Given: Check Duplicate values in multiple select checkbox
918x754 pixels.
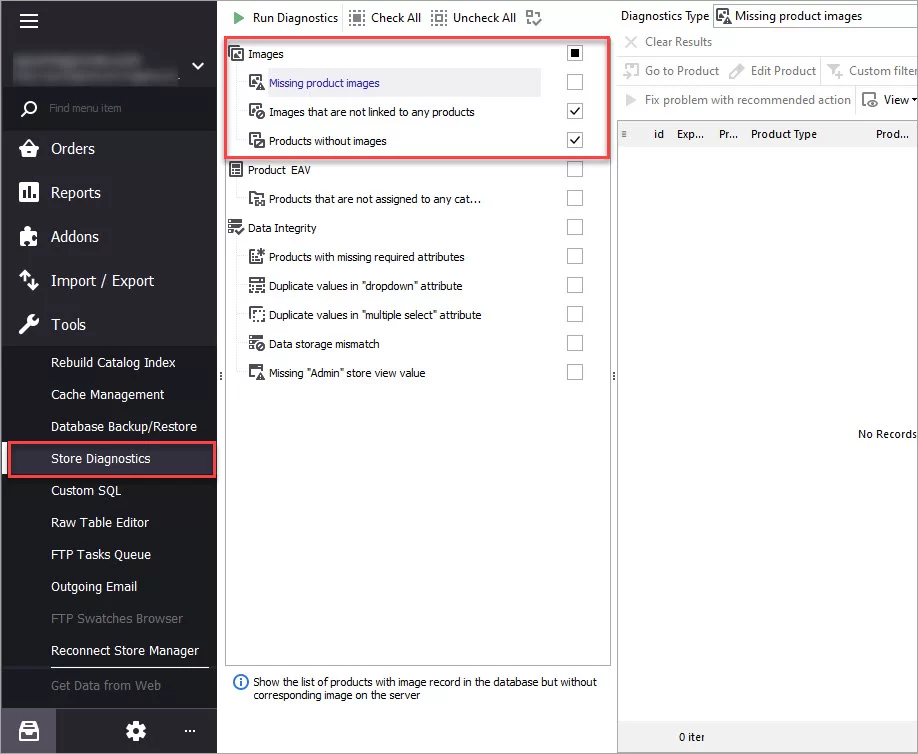Looking at the screenshot, I should (x=575, y=314).
